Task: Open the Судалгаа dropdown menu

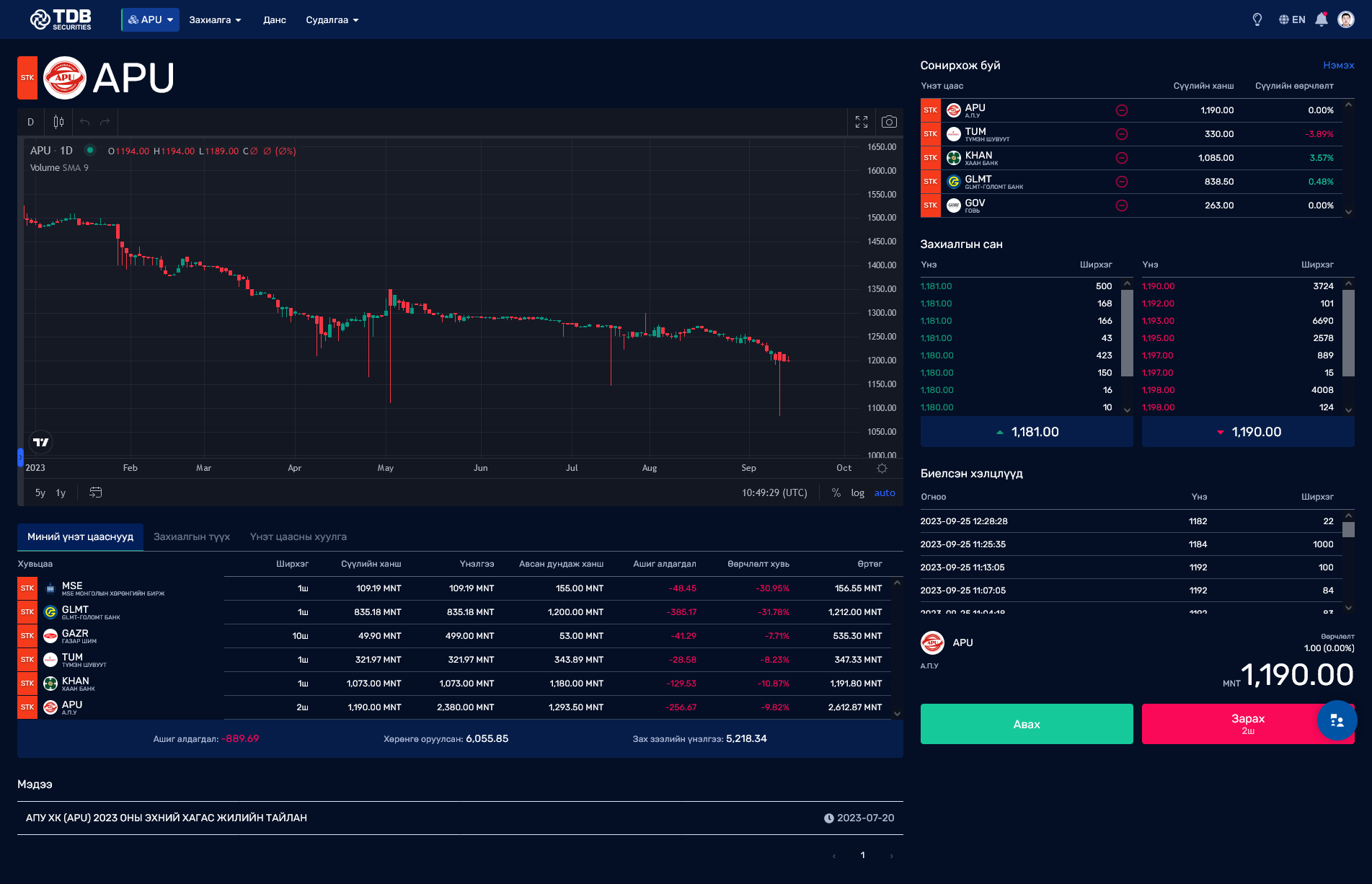Action: 332,19
